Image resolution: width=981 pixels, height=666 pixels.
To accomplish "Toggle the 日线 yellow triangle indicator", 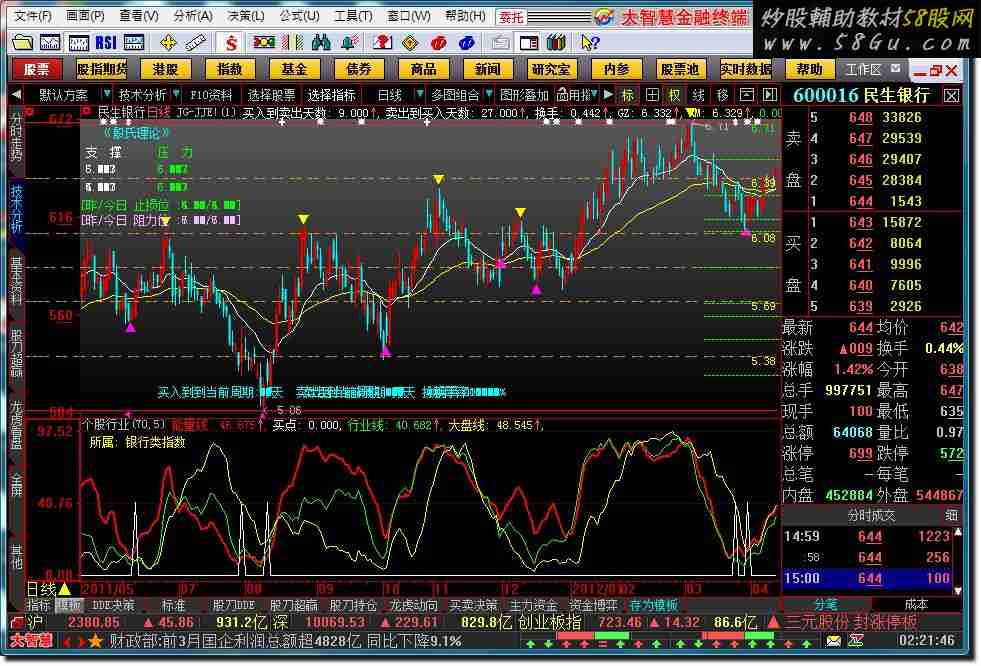I will (x=64, y=588).
